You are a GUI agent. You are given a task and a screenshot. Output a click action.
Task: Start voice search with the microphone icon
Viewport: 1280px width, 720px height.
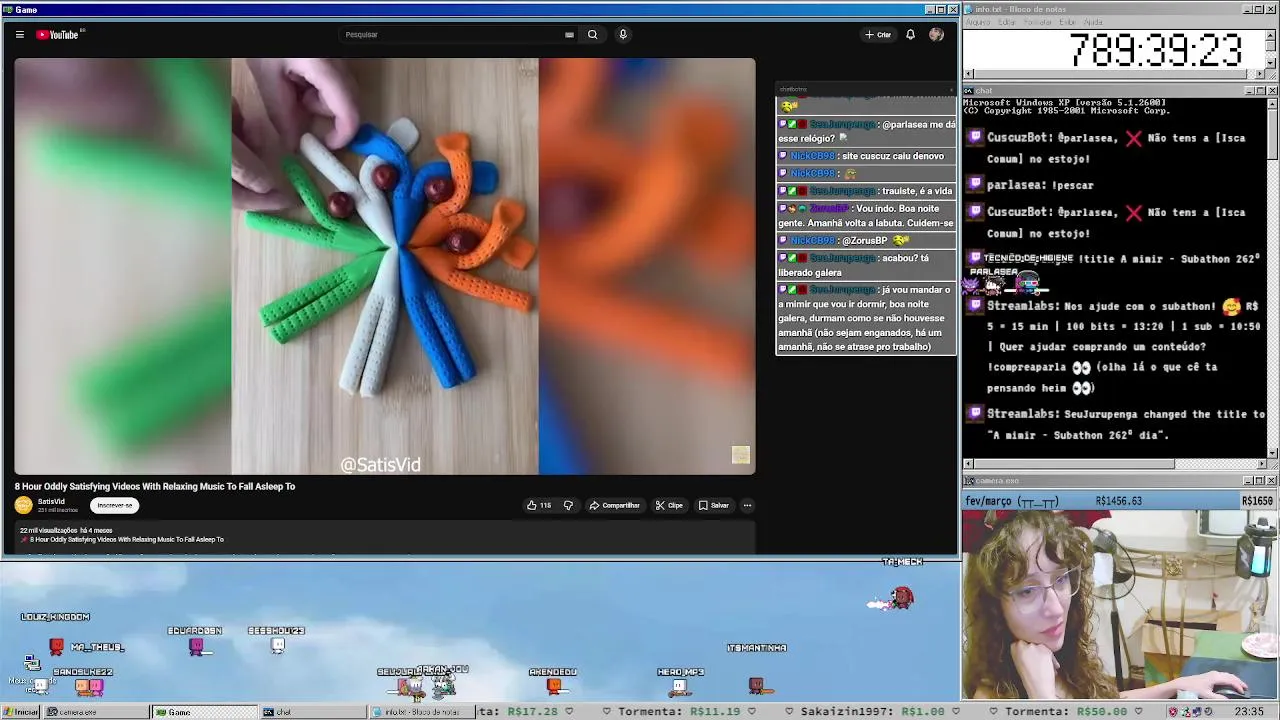tap(622, 34)
